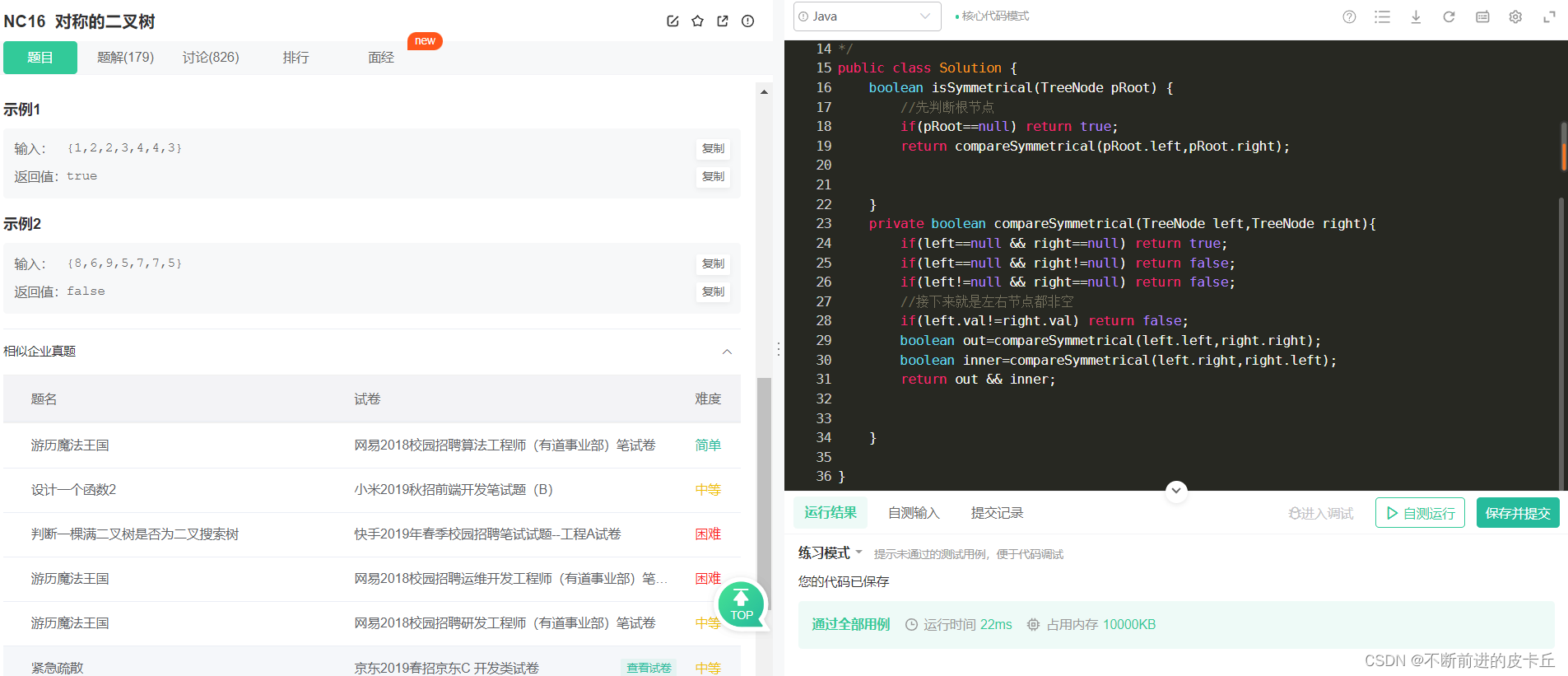Open 游历魔法王国 from the 研发工程师 exam row
Image resolution: width=1568 pixels, height=676 pixels.
[70, 623]
